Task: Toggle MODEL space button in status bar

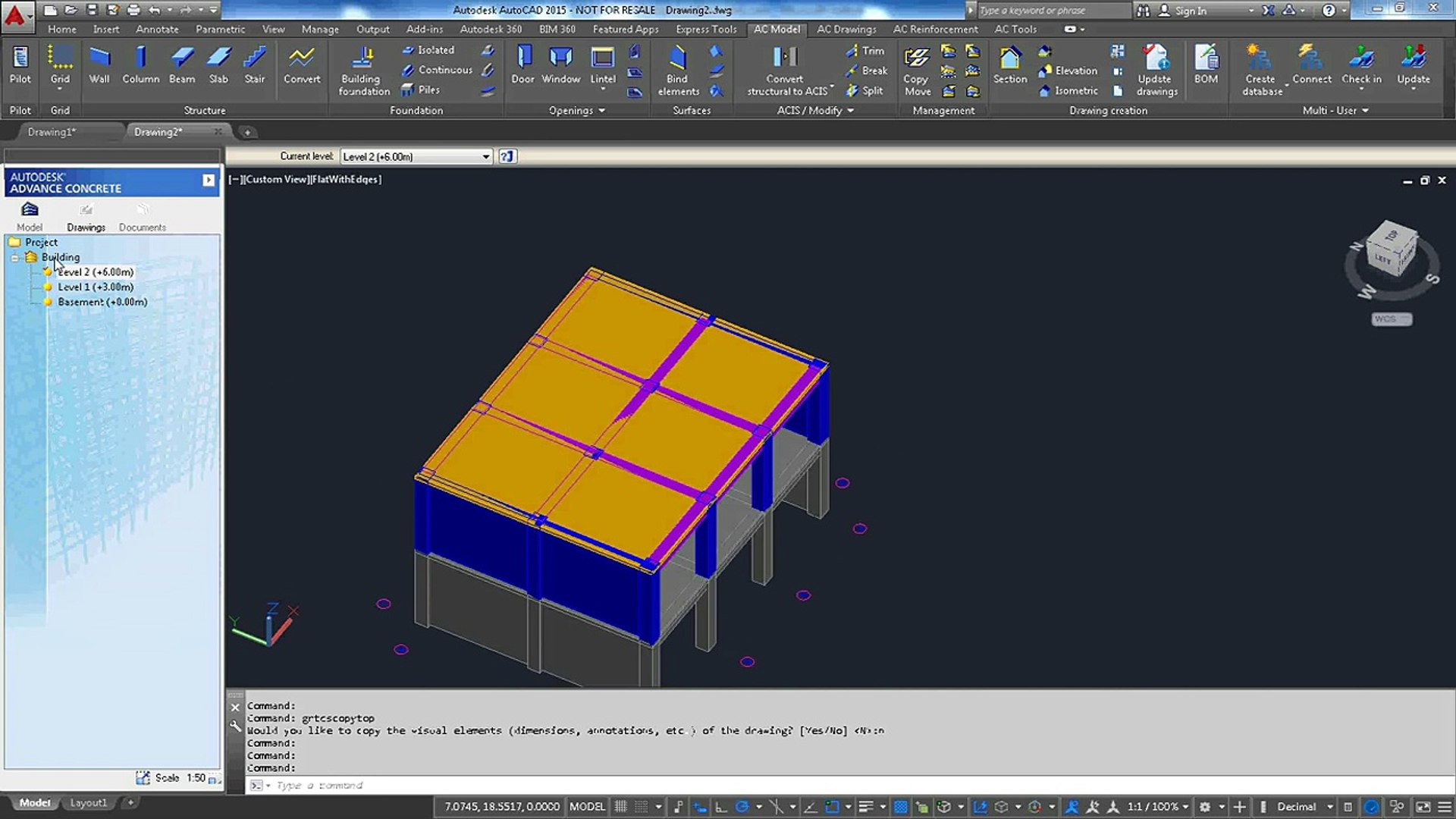Action: pos(587,807)
